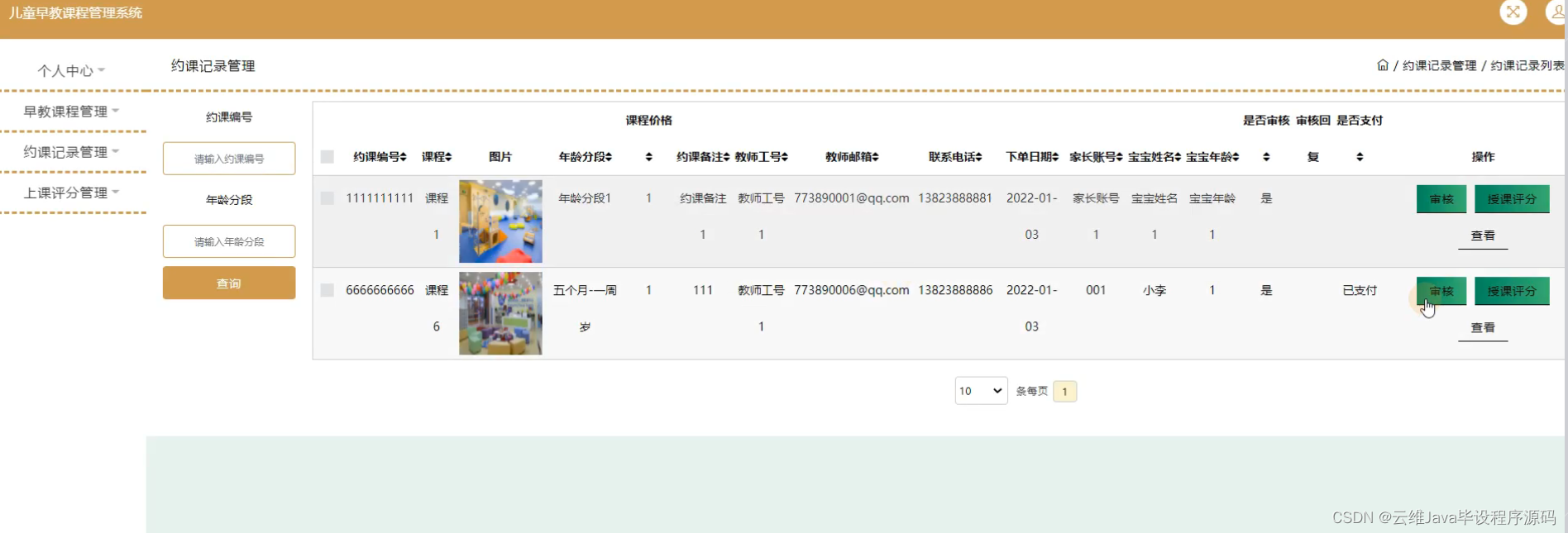Click the 约课编号 search input field
This screenshot has height=533, width=1568.
[229, 159]
